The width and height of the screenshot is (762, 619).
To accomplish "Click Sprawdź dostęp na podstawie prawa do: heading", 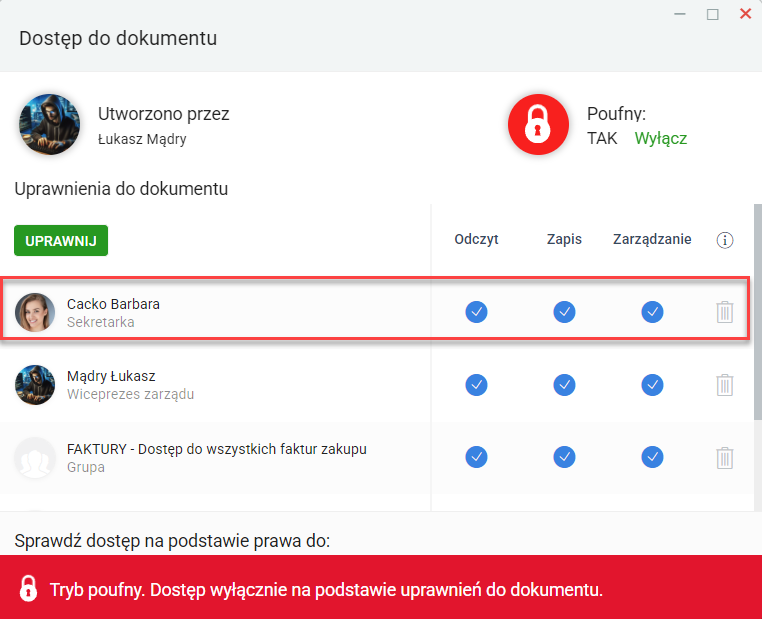I will [172, 541].
